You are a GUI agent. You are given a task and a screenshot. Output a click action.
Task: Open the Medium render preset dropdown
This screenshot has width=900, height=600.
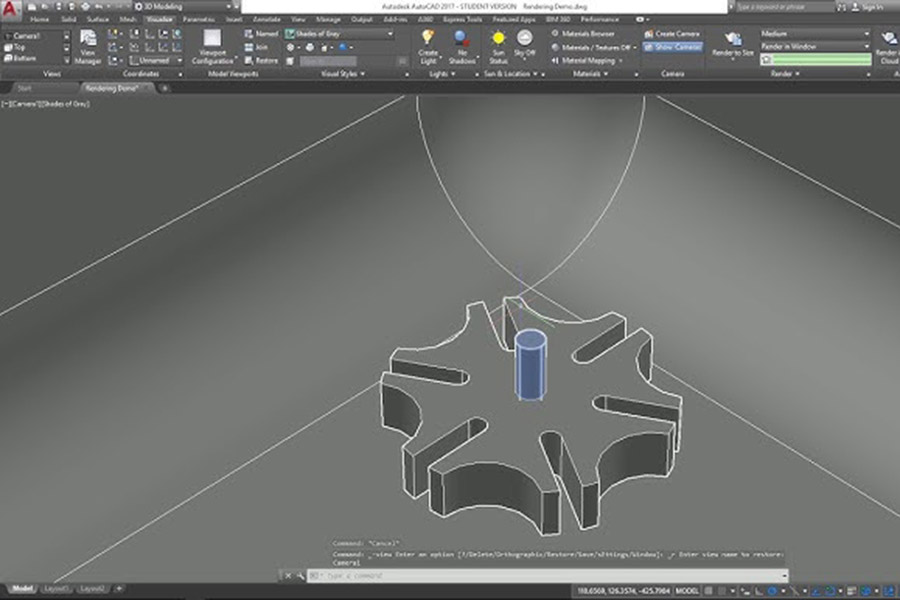[816, 34]
